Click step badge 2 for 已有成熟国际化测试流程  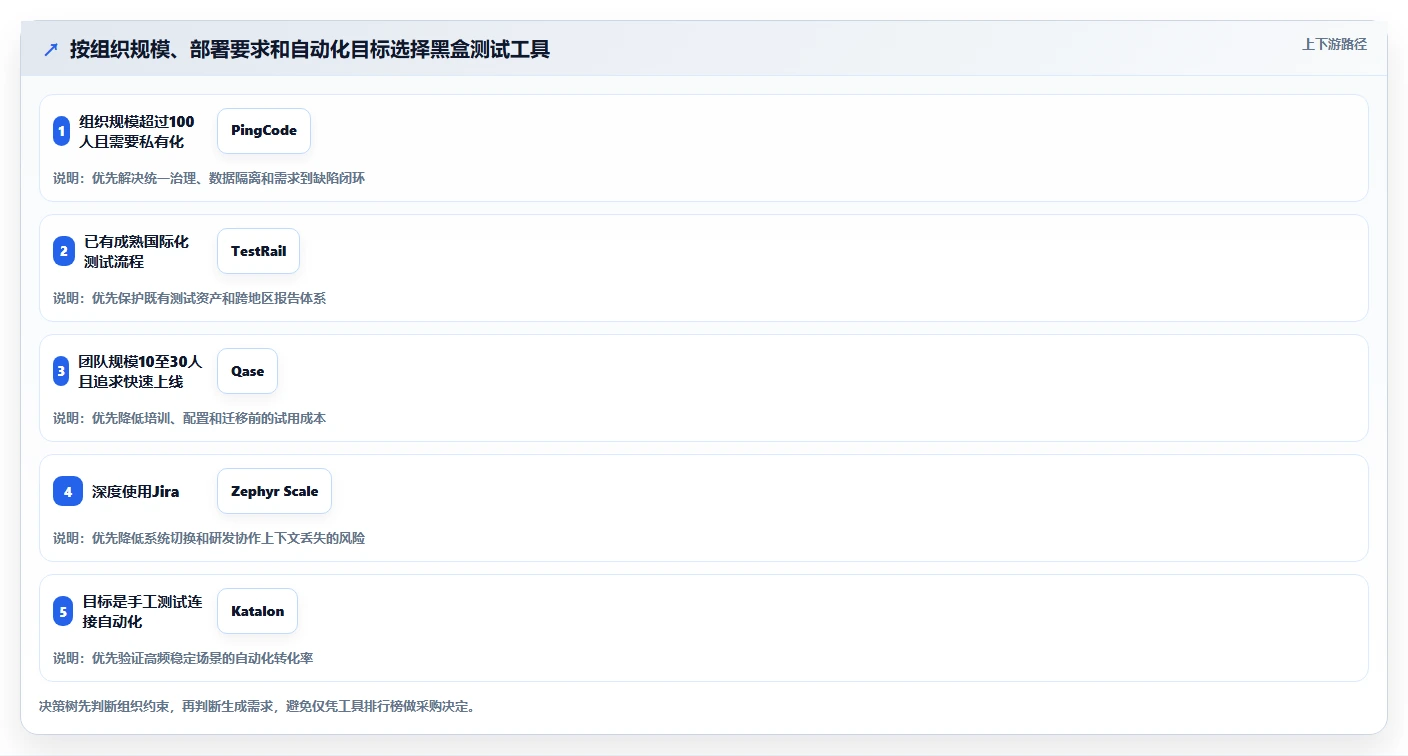(x=64, y=251)
